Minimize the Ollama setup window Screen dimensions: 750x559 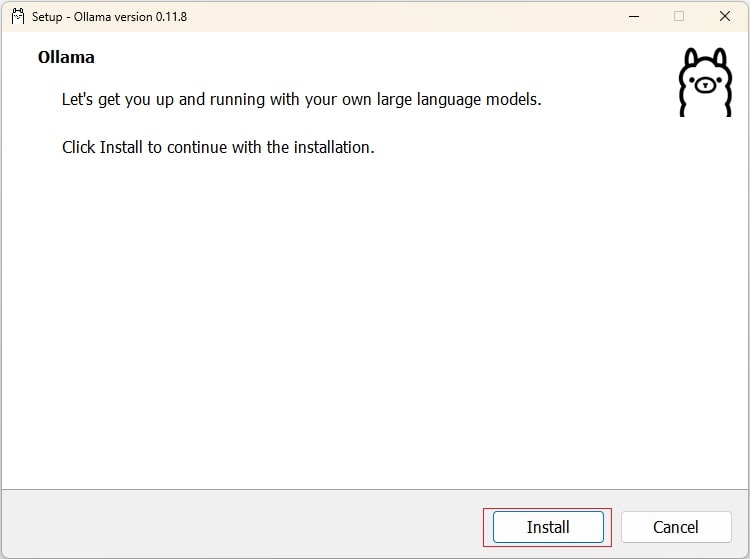click(x=633, y=16)
